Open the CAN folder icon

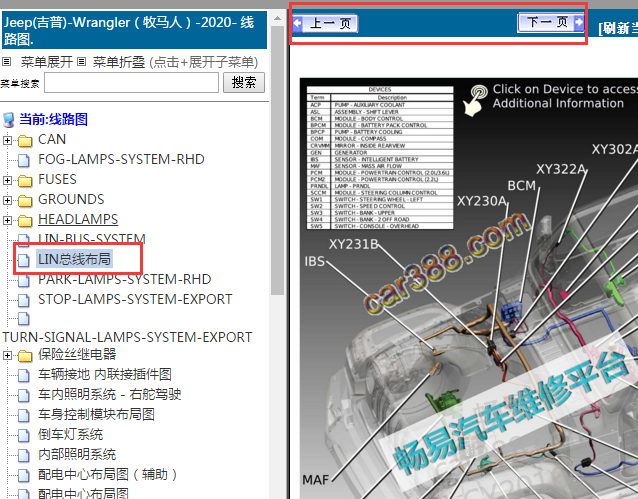(25, 141)
